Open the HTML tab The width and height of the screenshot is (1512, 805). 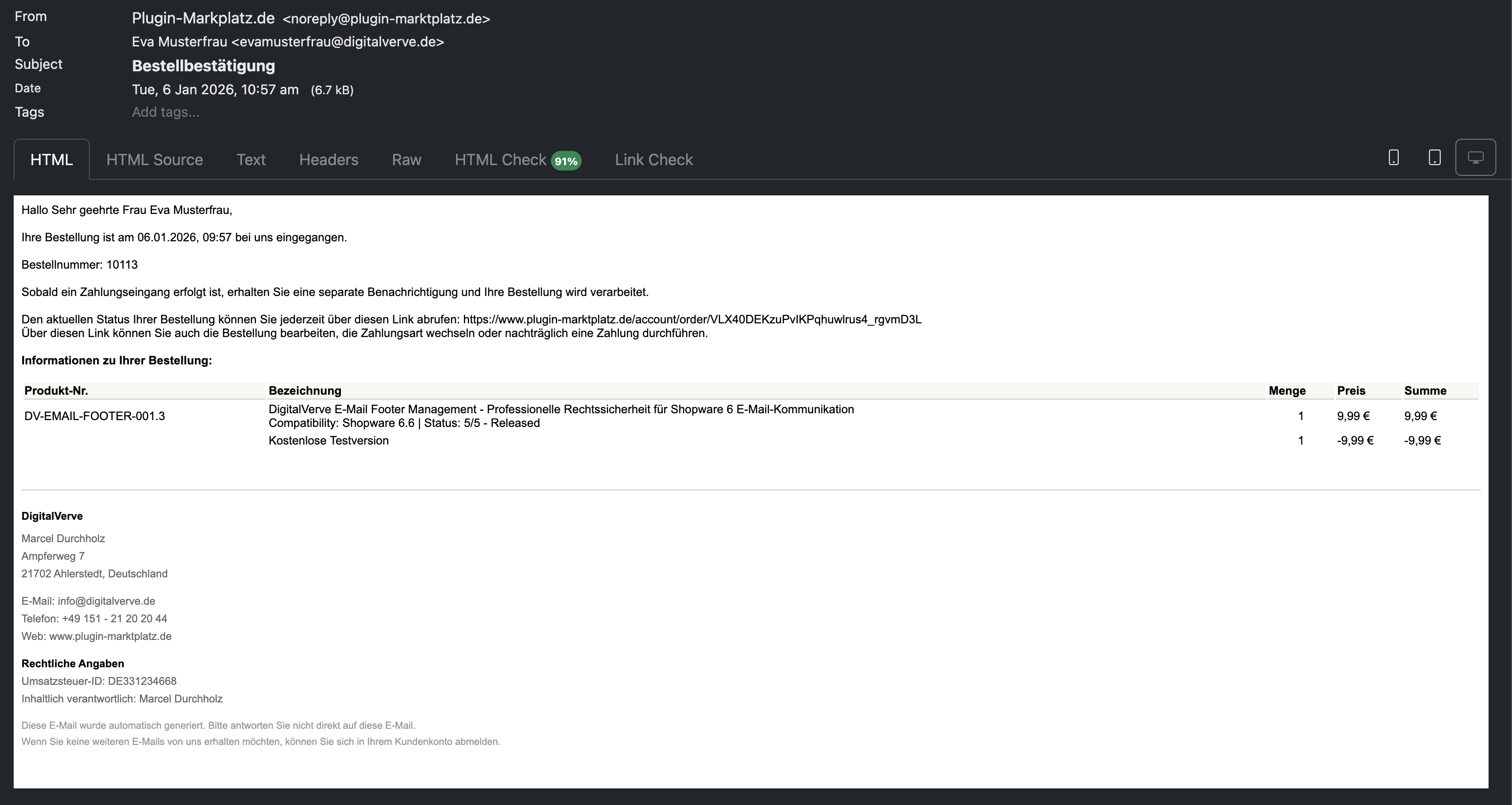[52, 160]
